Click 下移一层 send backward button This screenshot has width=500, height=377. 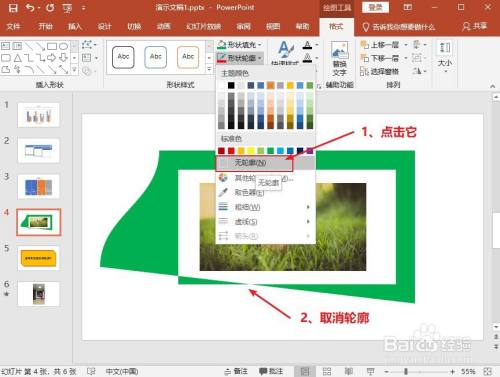(x=380, y=58)
